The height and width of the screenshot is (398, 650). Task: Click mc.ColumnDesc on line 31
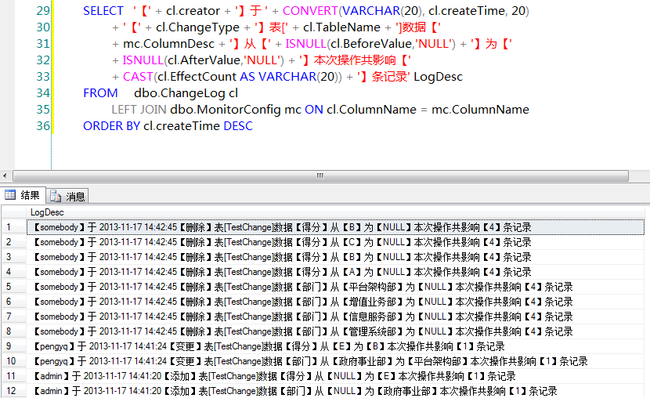[x=169, y=44]
